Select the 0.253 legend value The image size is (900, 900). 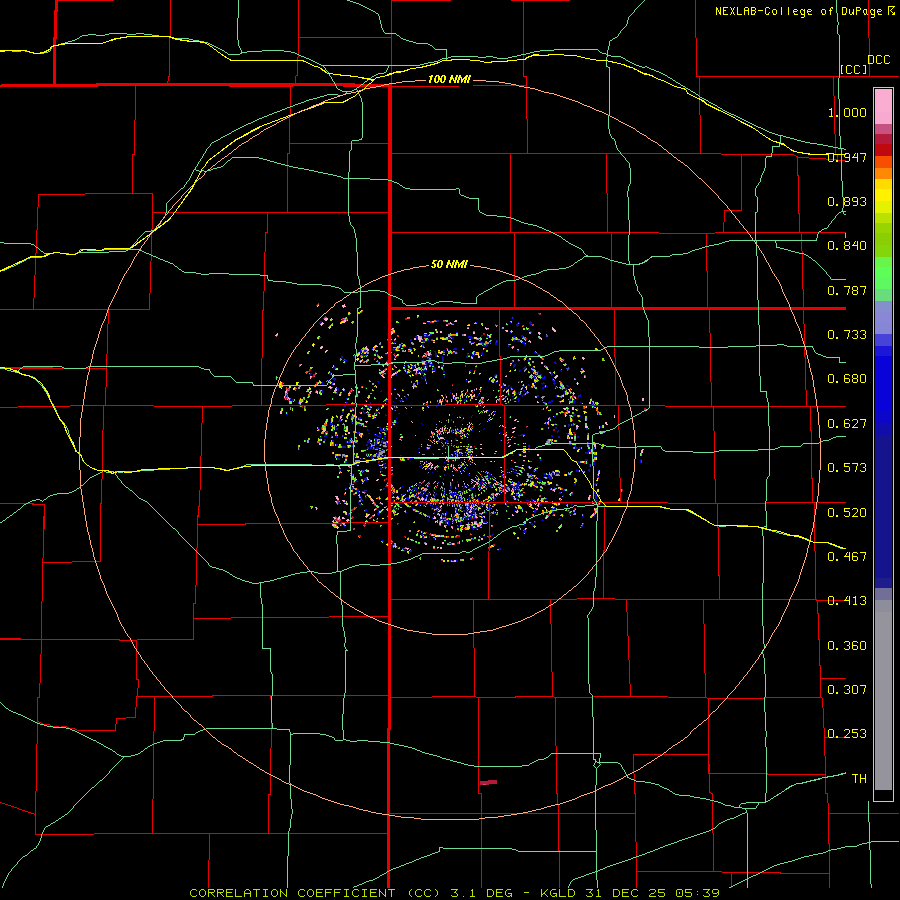(x=847, y=734)
